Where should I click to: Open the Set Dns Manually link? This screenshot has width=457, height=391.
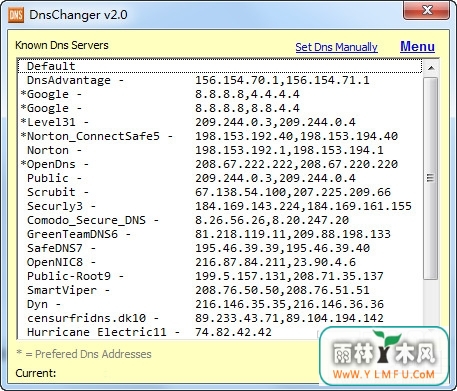click(x=336, y=47)
